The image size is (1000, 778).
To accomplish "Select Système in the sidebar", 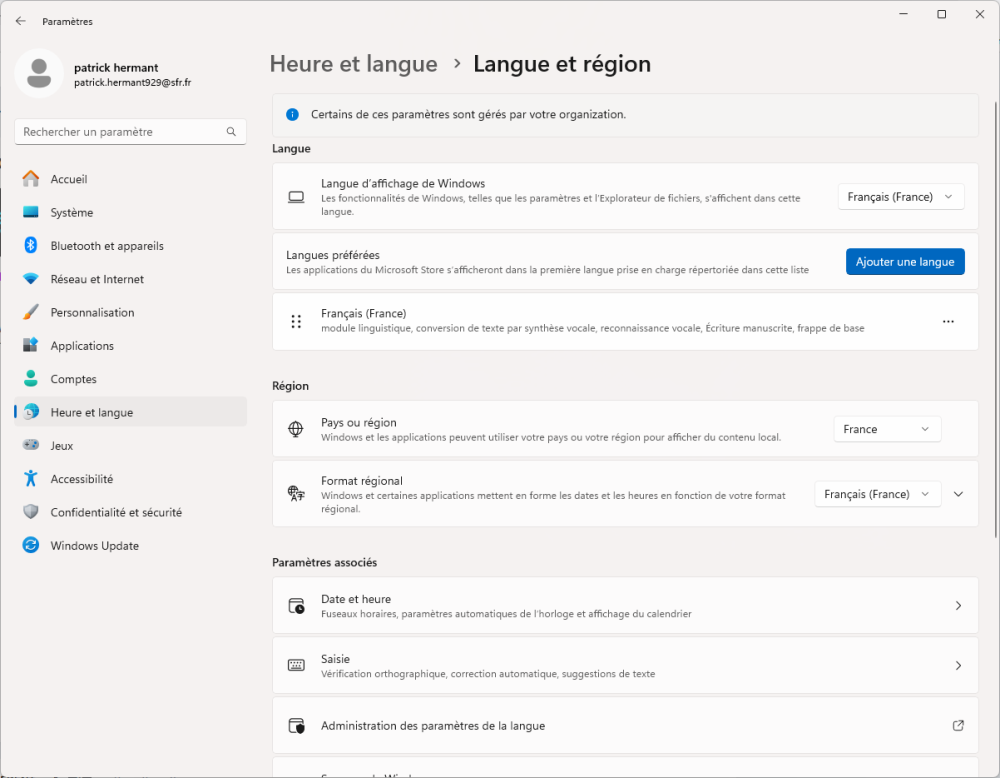I will click(72, 213).
